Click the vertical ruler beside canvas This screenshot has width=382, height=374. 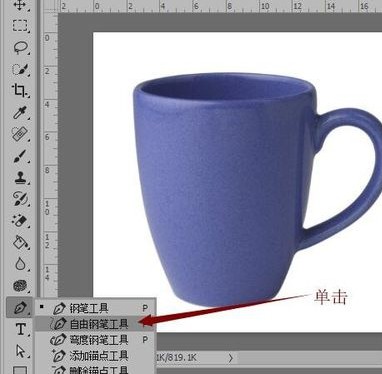tap(51, 155)
